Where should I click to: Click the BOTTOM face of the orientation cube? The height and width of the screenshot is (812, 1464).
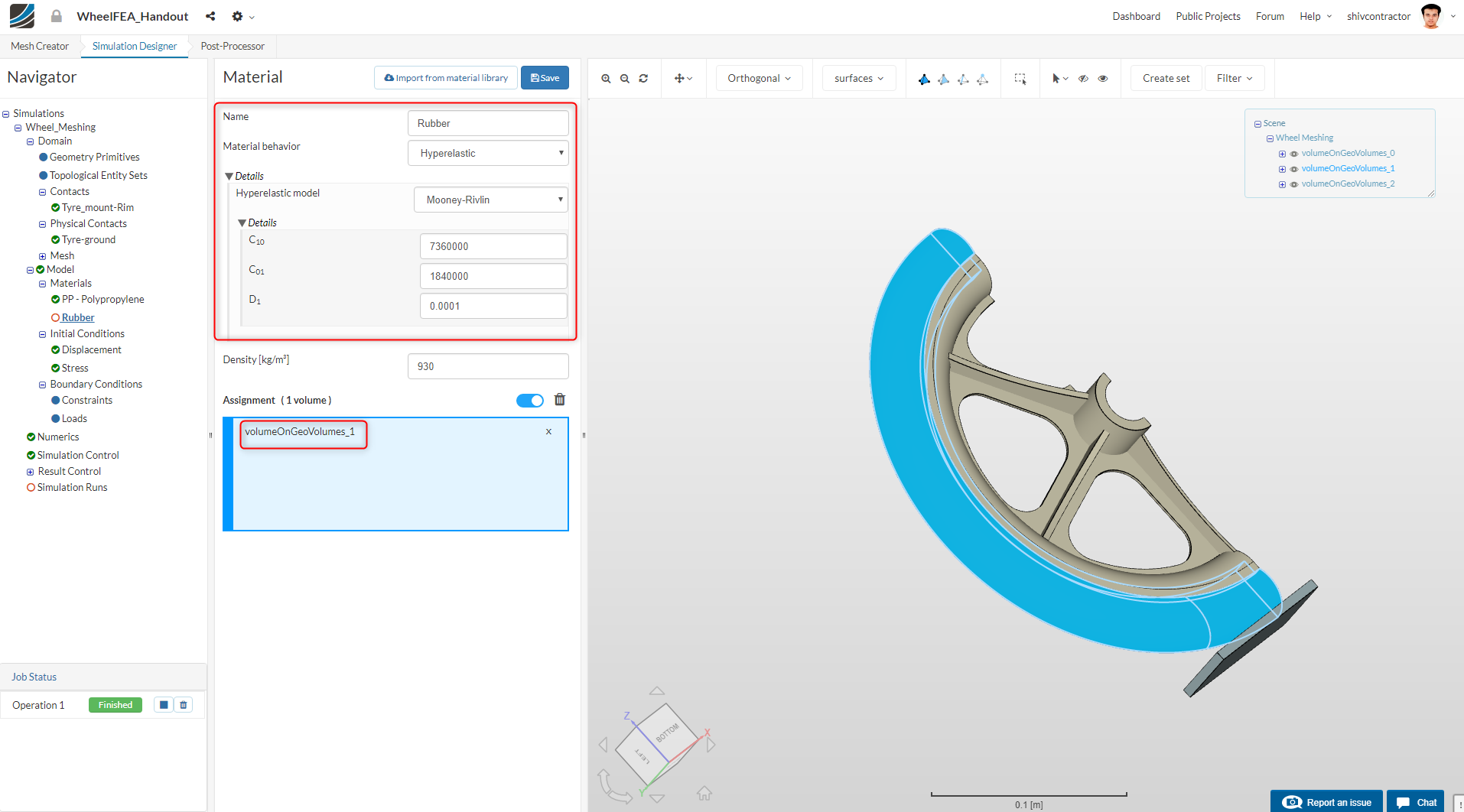[667, 732]
